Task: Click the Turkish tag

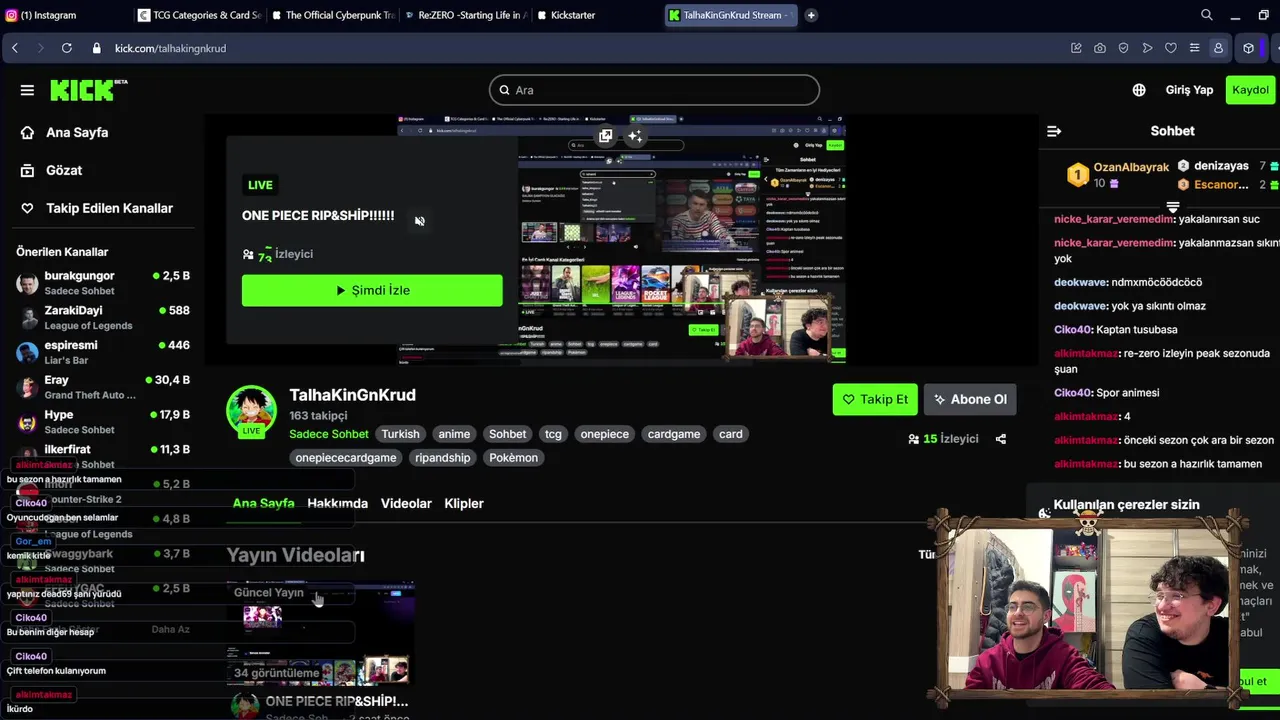Action: [400, 434]
